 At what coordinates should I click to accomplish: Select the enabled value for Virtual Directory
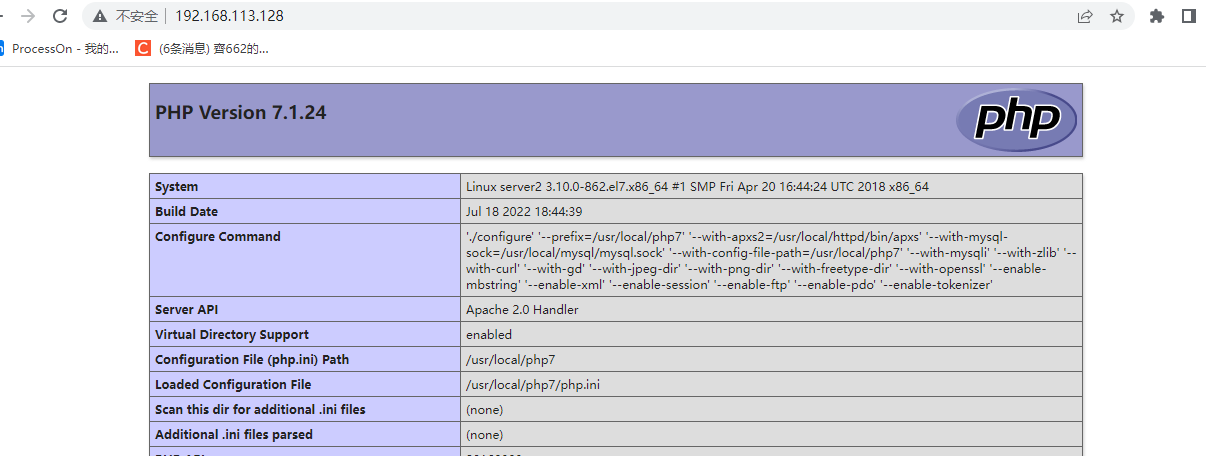[x=489, y=335]
